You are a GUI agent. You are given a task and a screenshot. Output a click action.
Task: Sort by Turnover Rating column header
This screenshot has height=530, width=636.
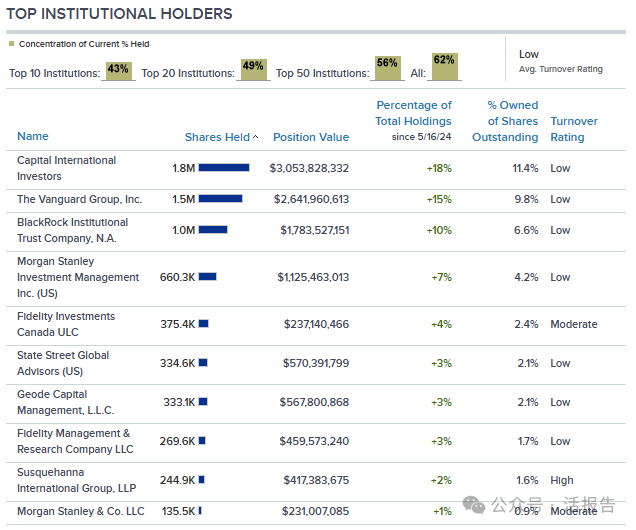[x=574, y=129]
